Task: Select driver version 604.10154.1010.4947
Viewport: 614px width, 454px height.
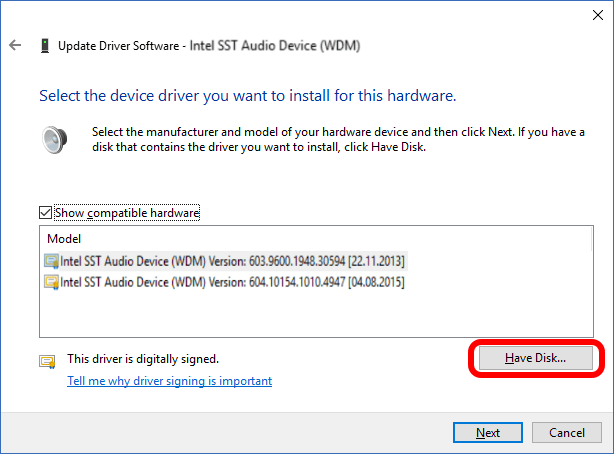Action: click(232, 282)
